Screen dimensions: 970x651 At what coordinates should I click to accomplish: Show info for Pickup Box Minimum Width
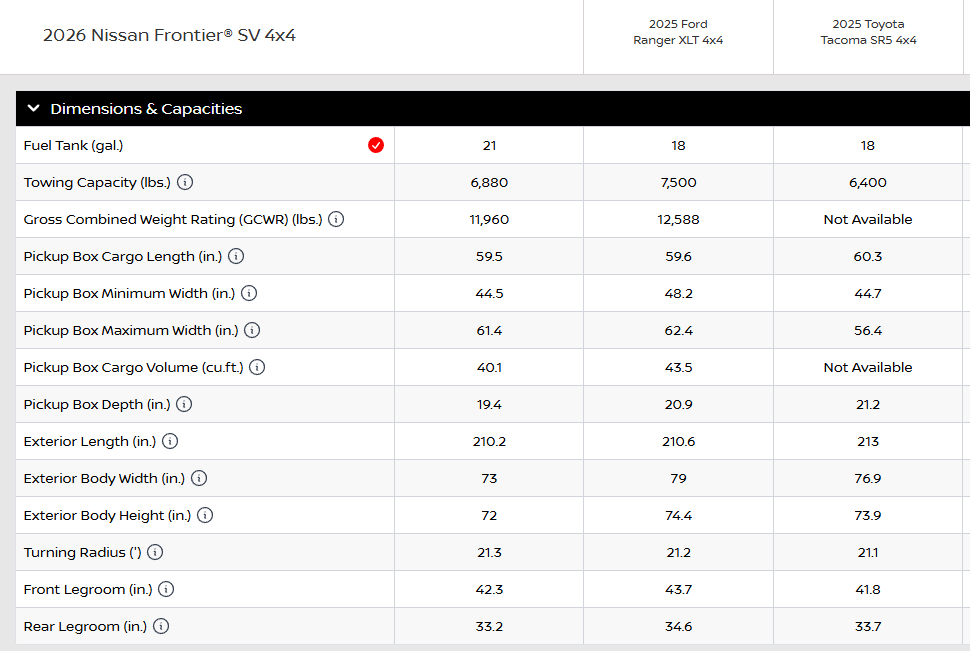(x=249, y=293)
